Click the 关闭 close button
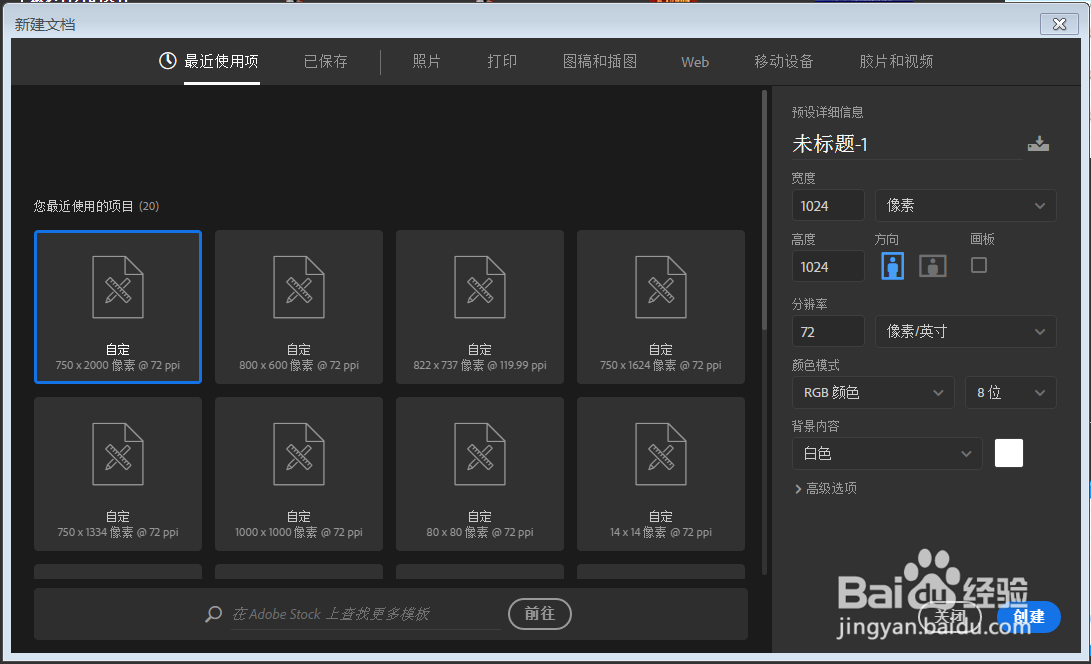The image size is (1091, 664). pyautogui.click(x=950, y=617)
